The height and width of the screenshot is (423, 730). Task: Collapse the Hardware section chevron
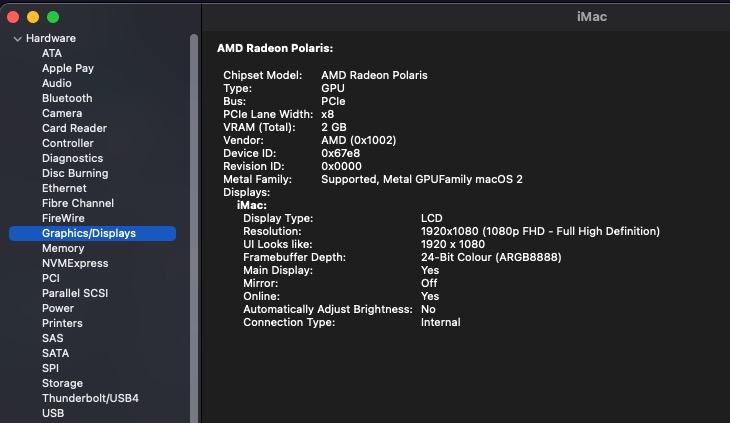[18, 39]
